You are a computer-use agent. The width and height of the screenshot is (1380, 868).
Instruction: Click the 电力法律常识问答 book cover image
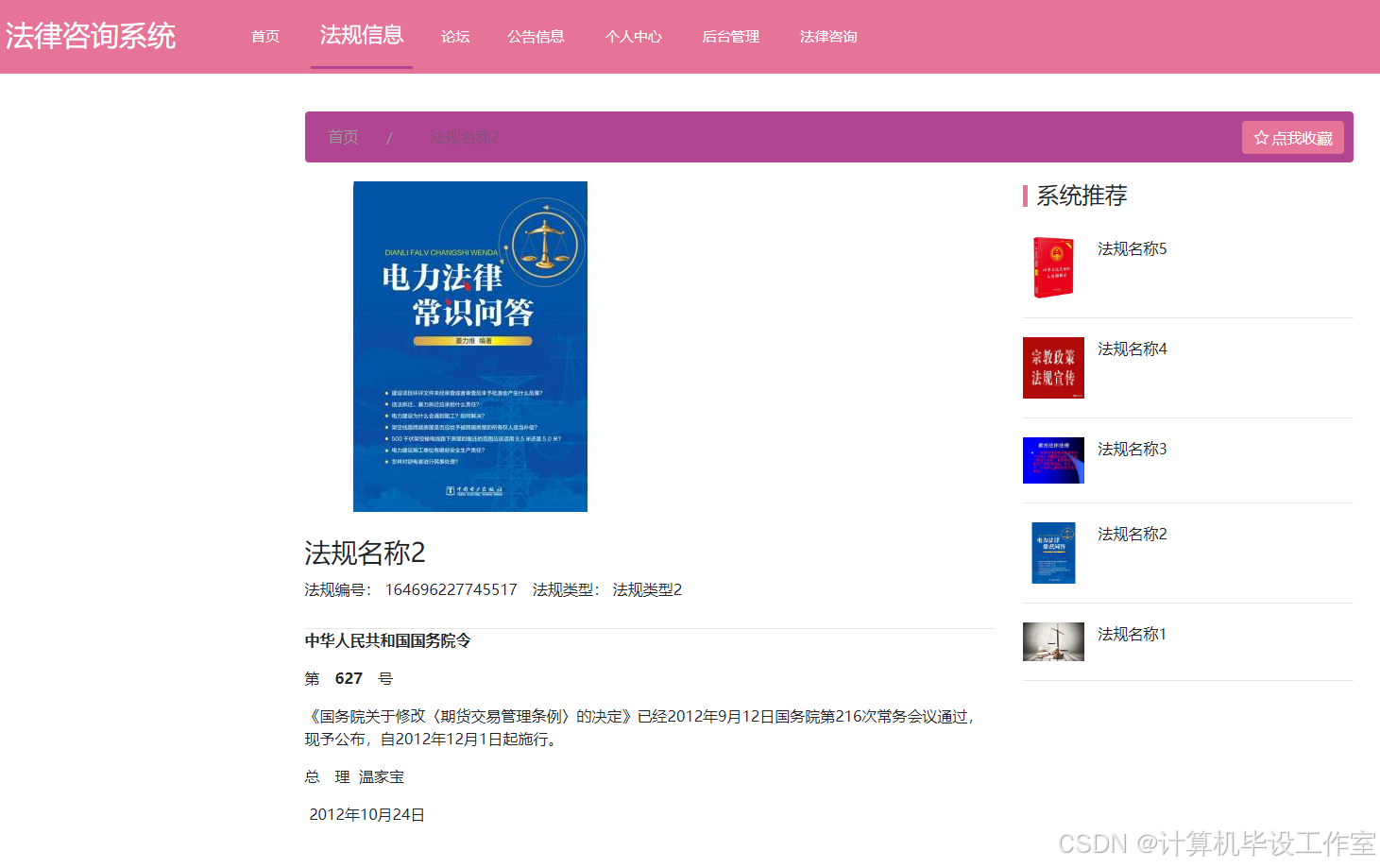pyautogui.click(x=470, y=347)
